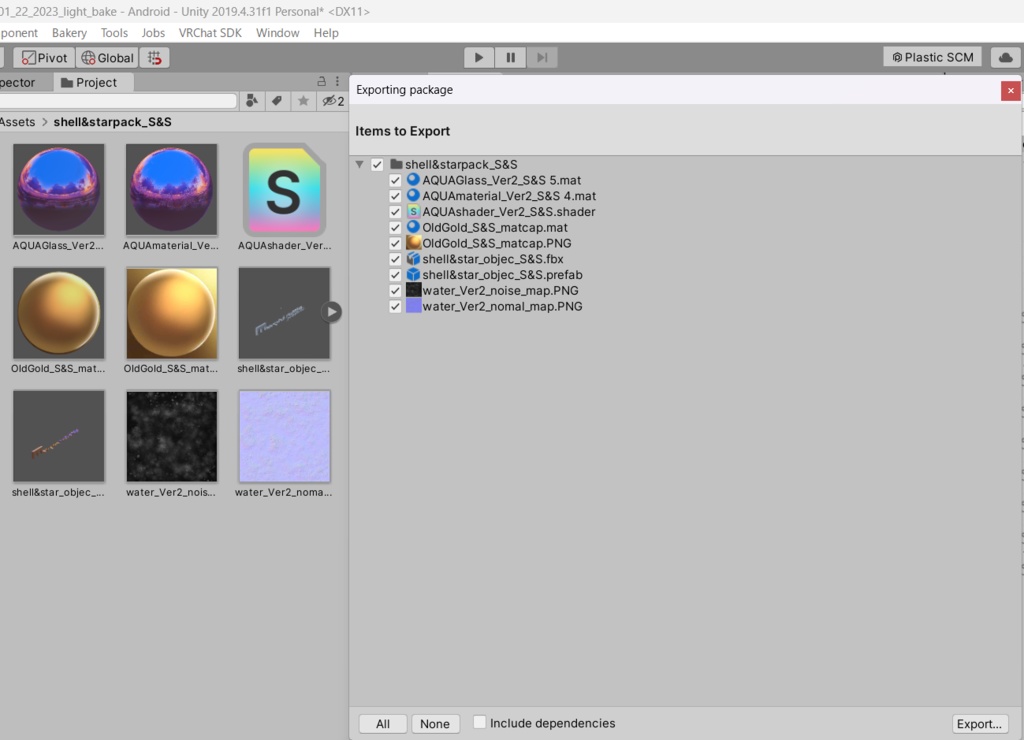
Task: Open the Help menu
Action: [x=326, y=33]
